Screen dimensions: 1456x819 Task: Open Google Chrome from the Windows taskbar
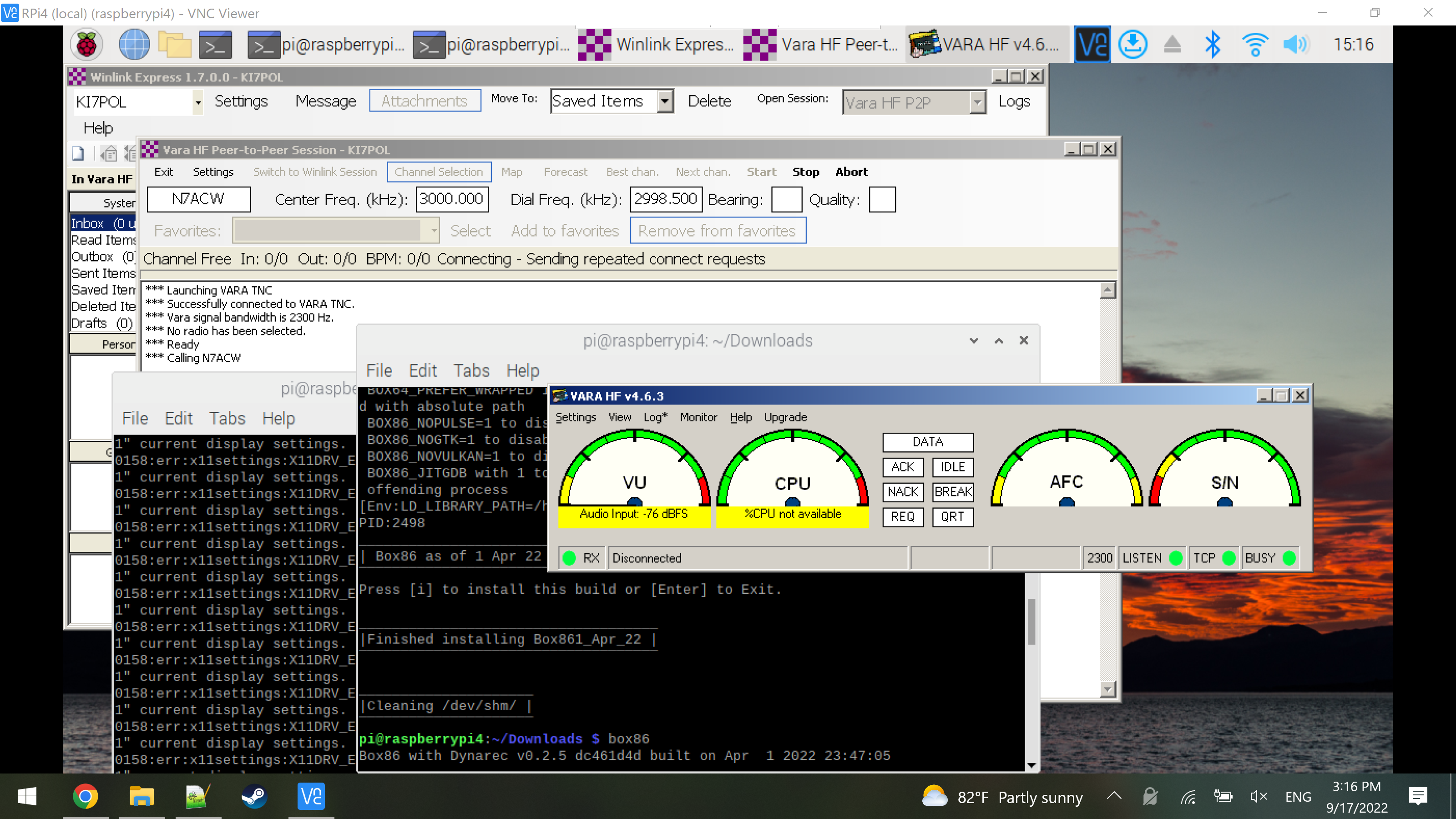[x=86, y=797]
